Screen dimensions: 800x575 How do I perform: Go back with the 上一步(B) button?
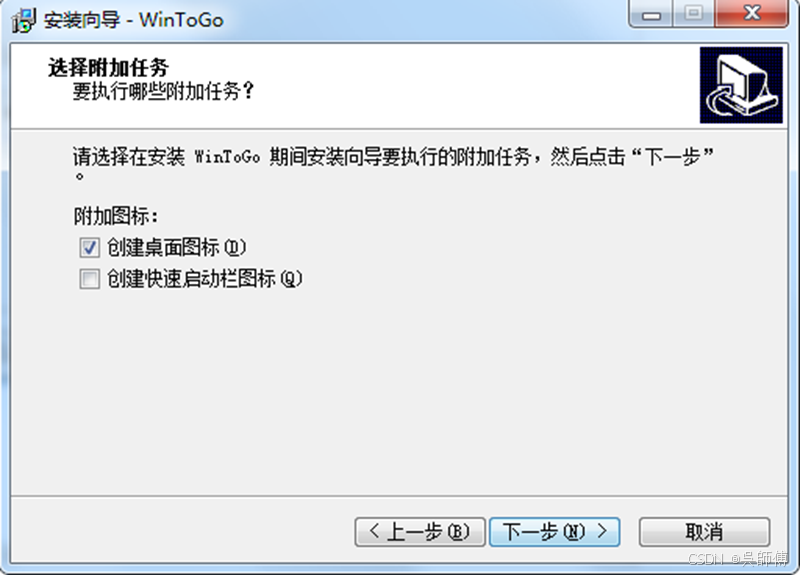coord(420,532)
